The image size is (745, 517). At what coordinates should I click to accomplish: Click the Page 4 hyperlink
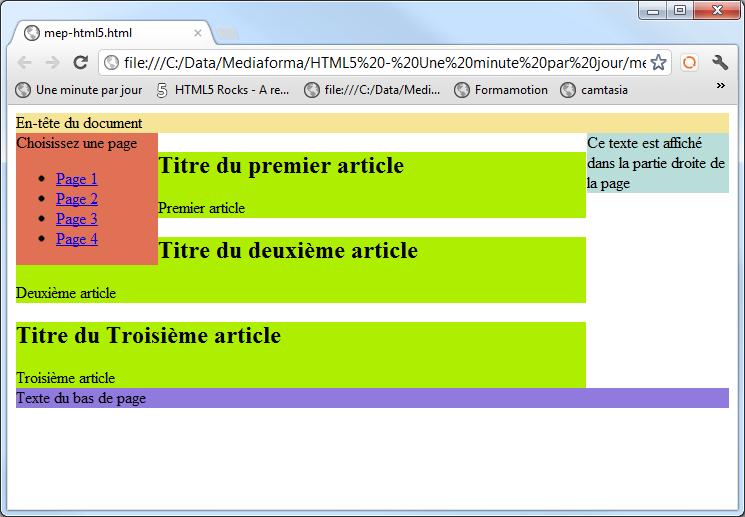[77, 239]
